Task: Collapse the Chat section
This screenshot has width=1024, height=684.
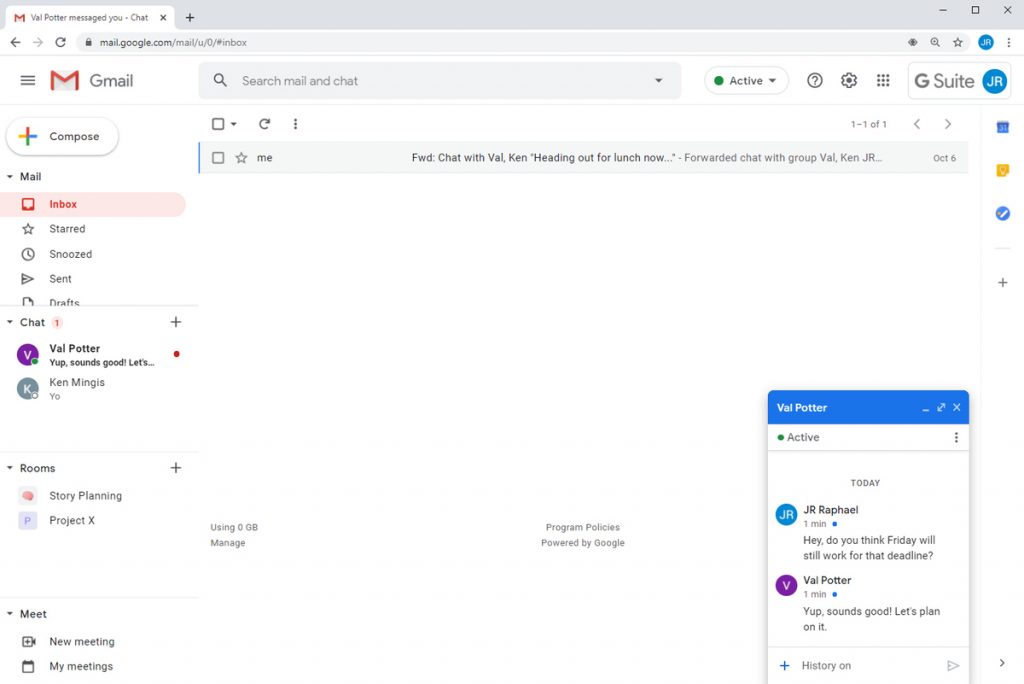Action: pos(10,322)
